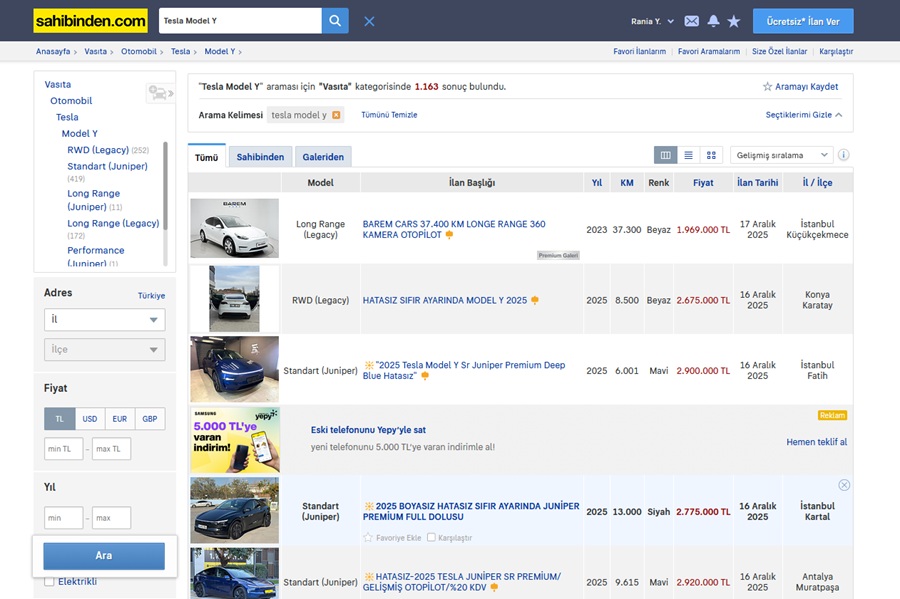Remove the 'tesla model y' keyword tag
This screenshot has width=900, height=599.
click(336, 115)
